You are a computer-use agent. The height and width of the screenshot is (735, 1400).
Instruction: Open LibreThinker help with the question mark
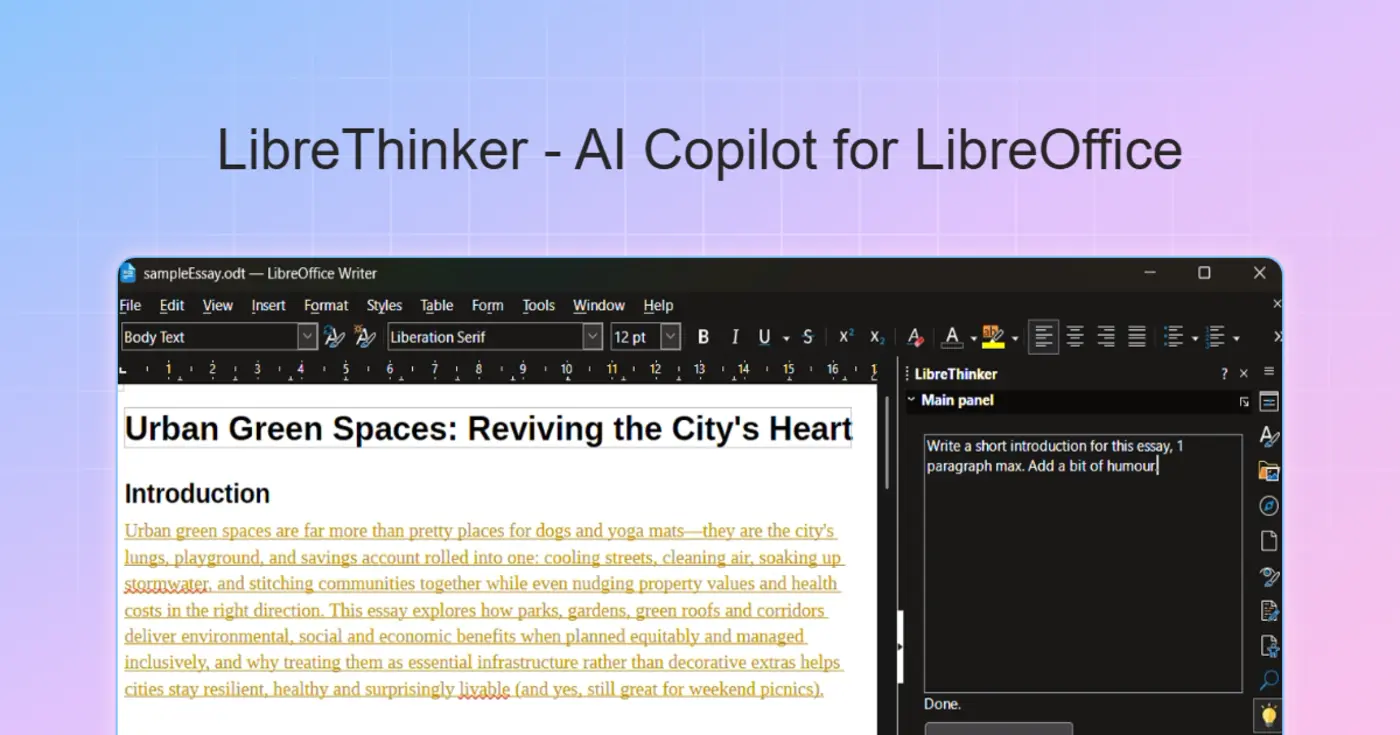1223,373
